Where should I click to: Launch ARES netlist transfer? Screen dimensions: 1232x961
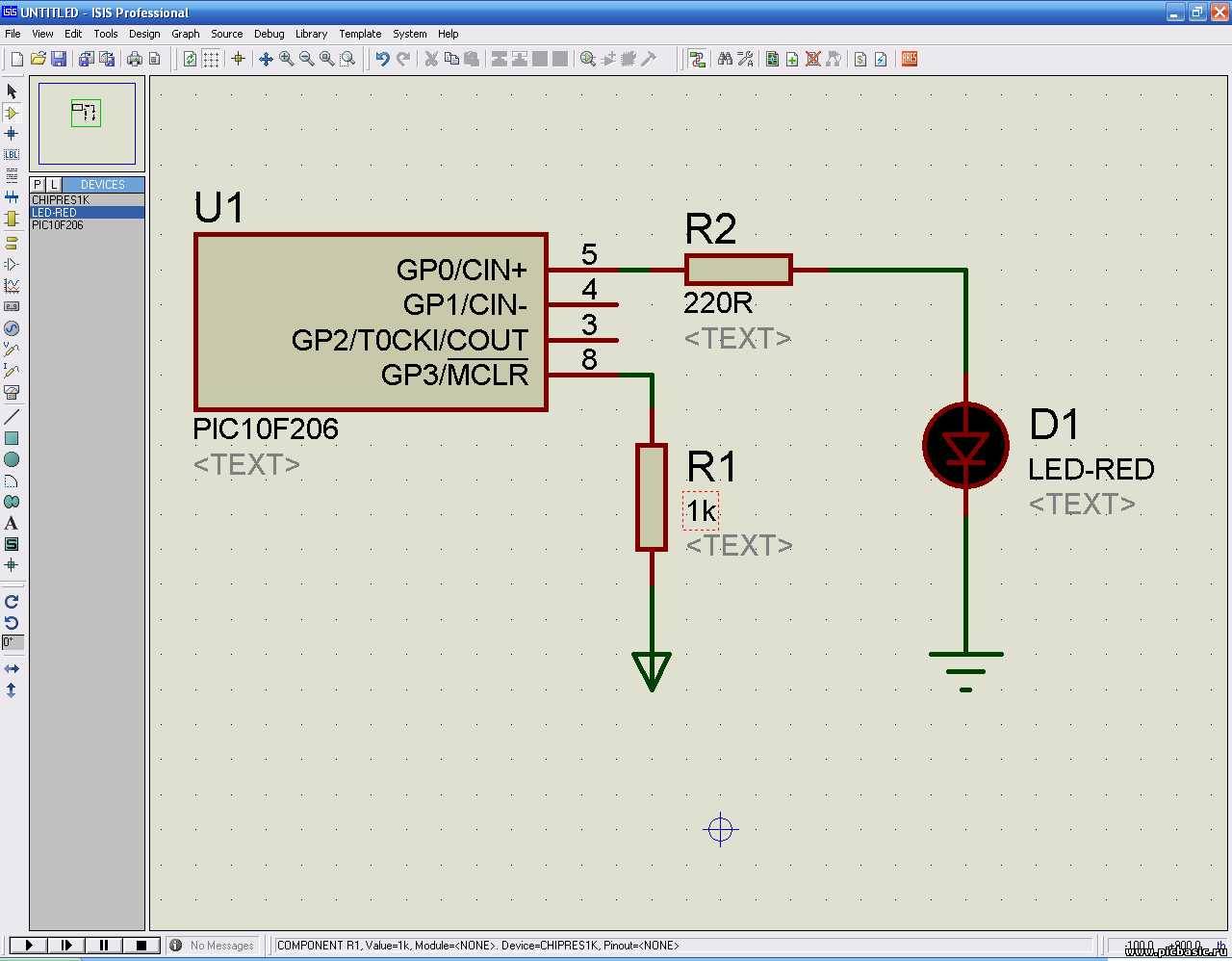[x=910, y=59]
